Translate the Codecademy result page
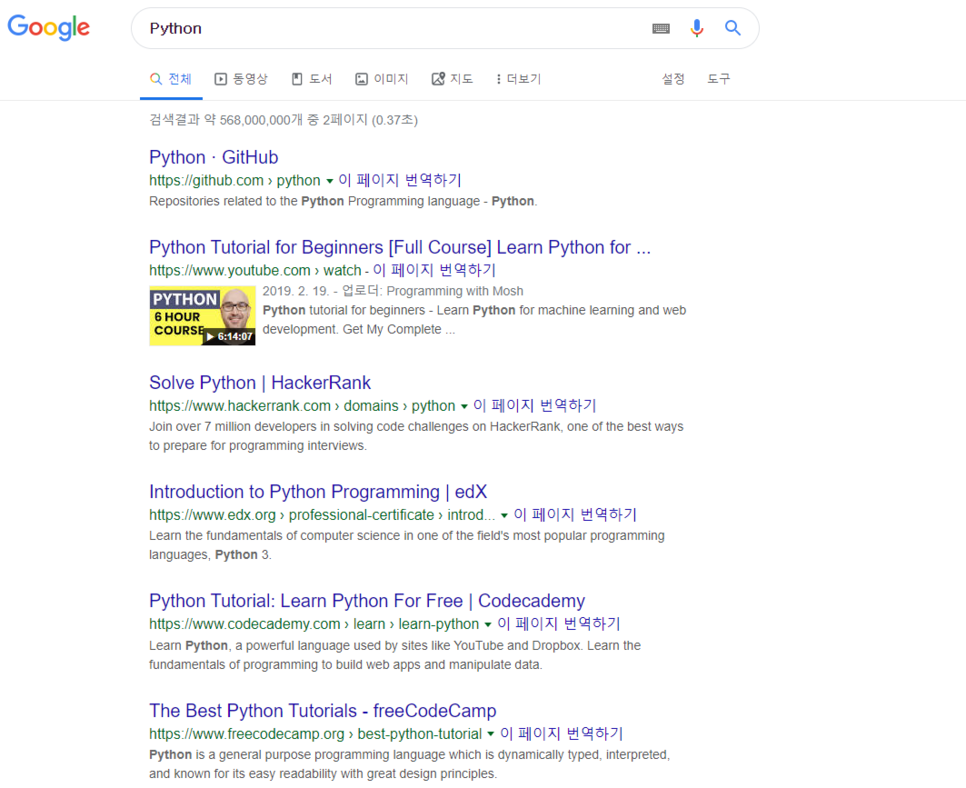966x788 pixels. (x=559, y=623)
